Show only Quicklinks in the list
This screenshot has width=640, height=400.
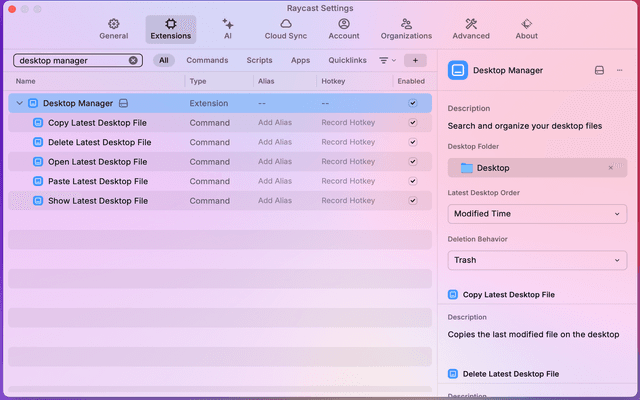[x=347, y=60]
